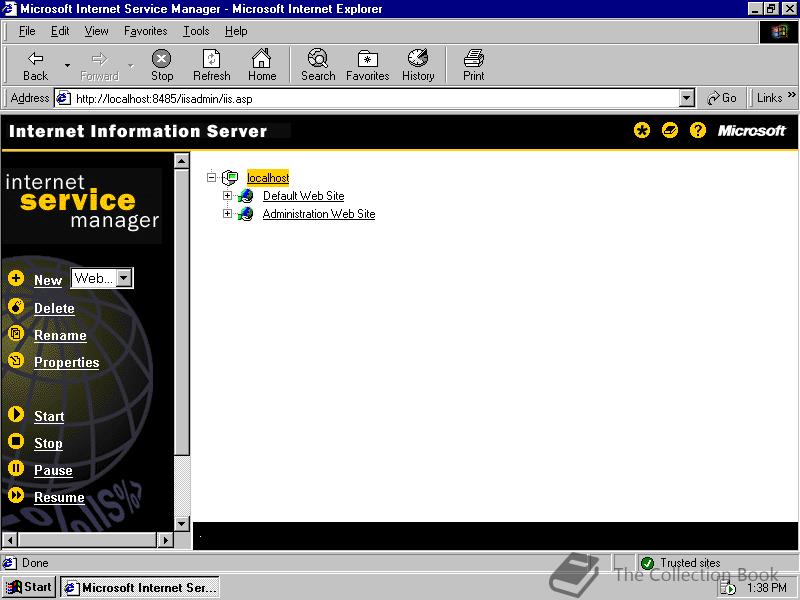
Task: Click the Delete bomb icon
Action: tap(16, 306)
